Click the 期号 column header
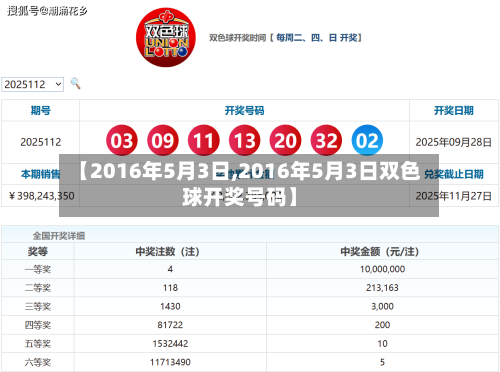 pos(41,110)
